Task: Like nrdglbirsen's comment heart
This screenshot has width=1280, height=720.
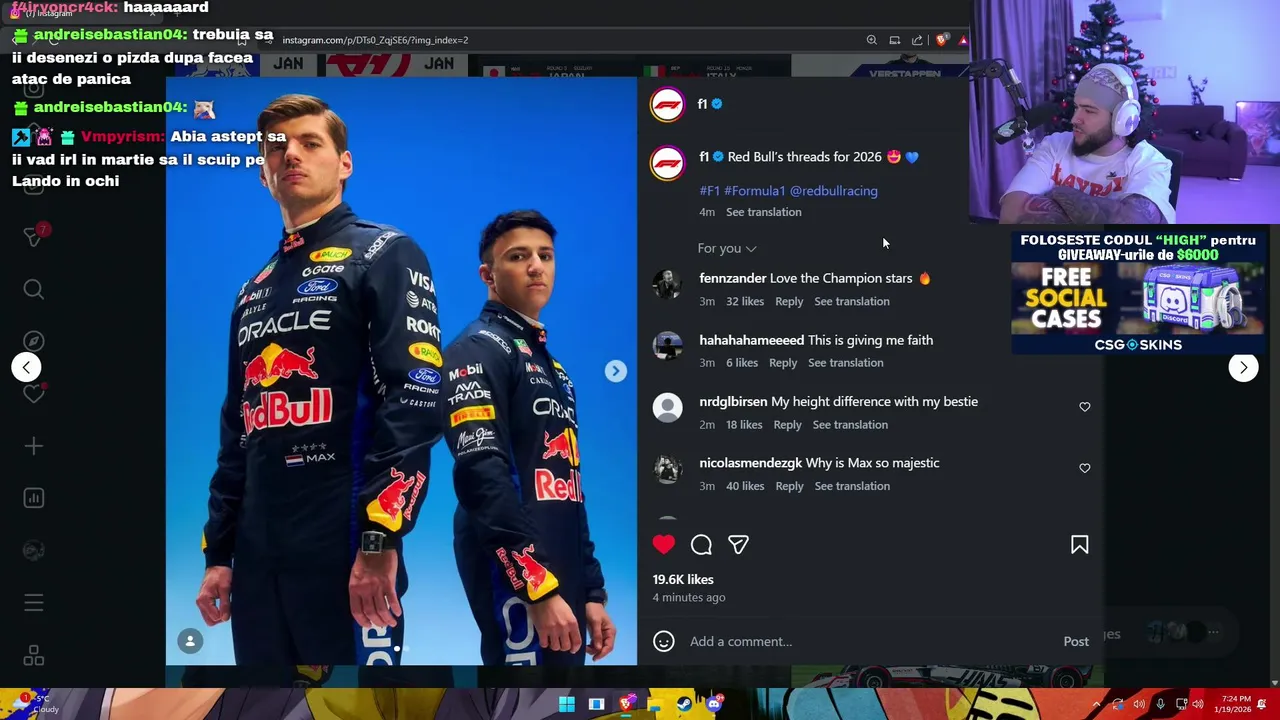Action: pos(1085,407)
